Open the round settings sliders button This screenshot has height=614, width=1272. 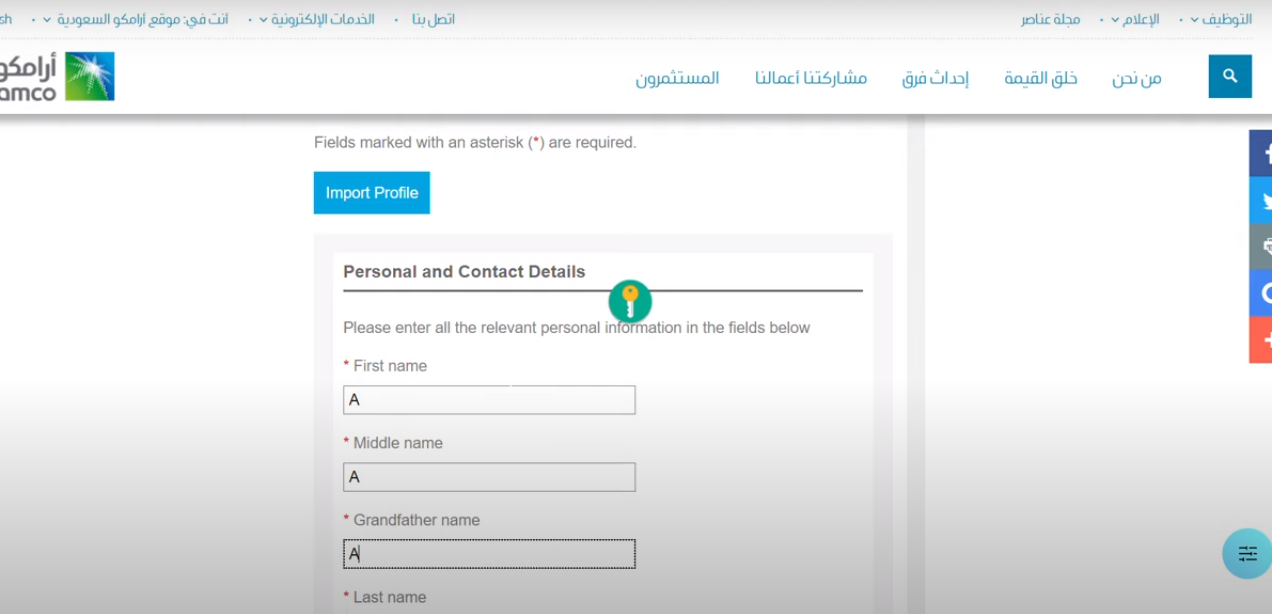pos(1247,553)
